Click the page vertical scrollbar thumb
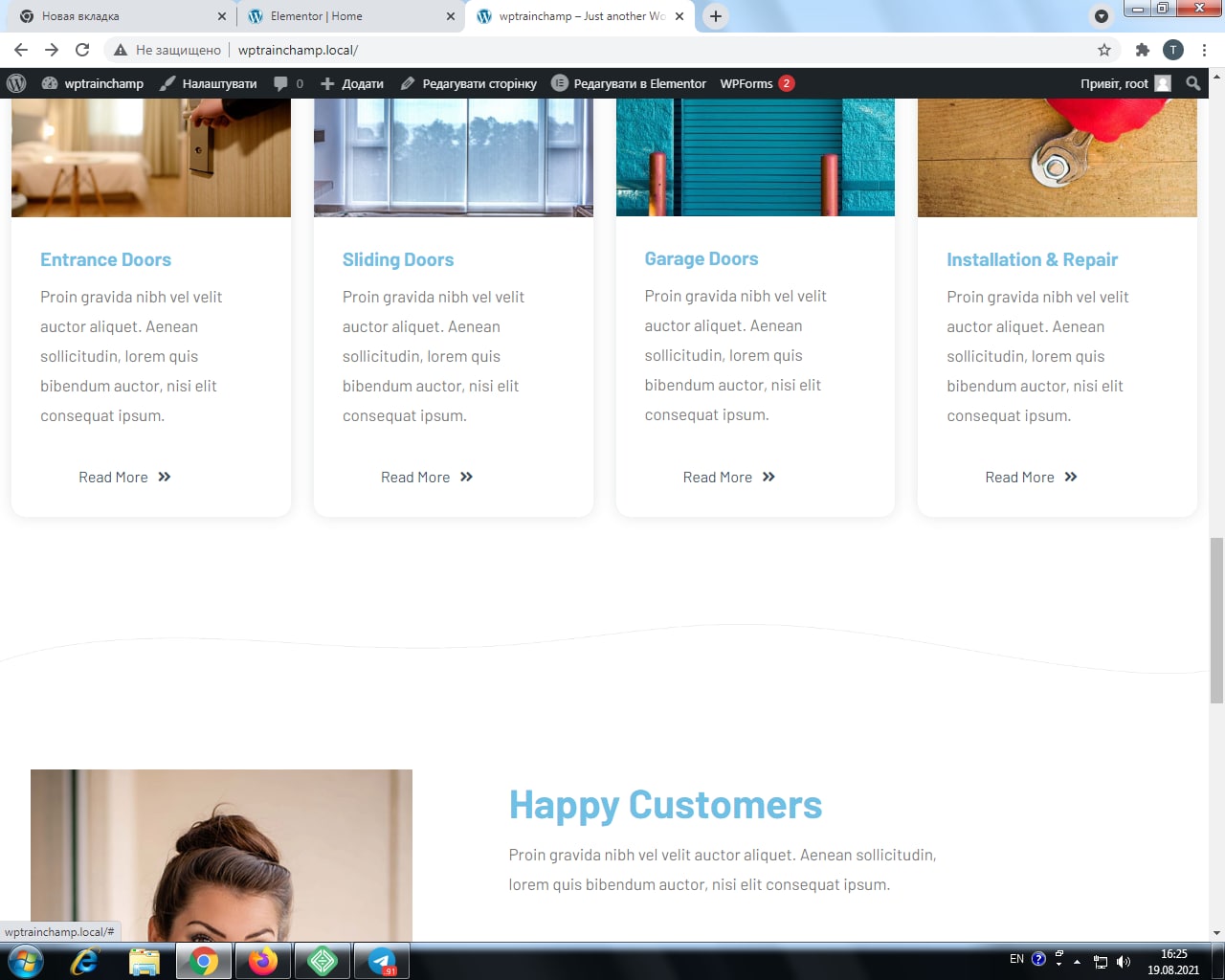 1216,620
